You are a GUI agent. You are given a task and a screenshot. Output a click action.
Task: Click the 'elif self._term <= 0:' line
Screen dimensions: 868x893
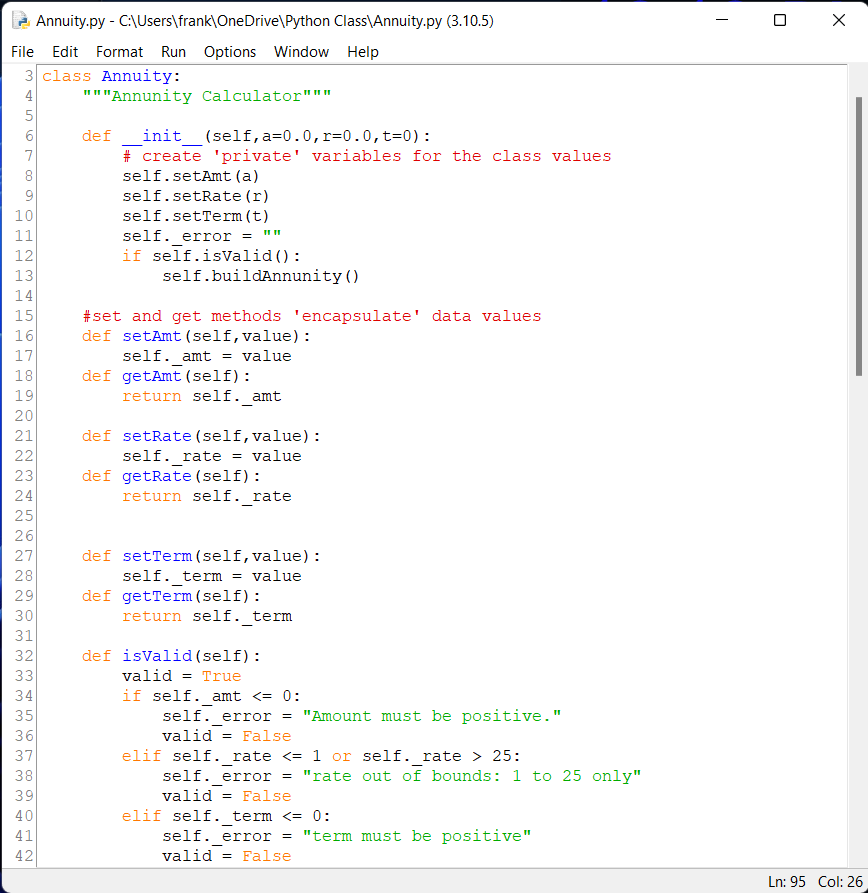click(226, 816)
